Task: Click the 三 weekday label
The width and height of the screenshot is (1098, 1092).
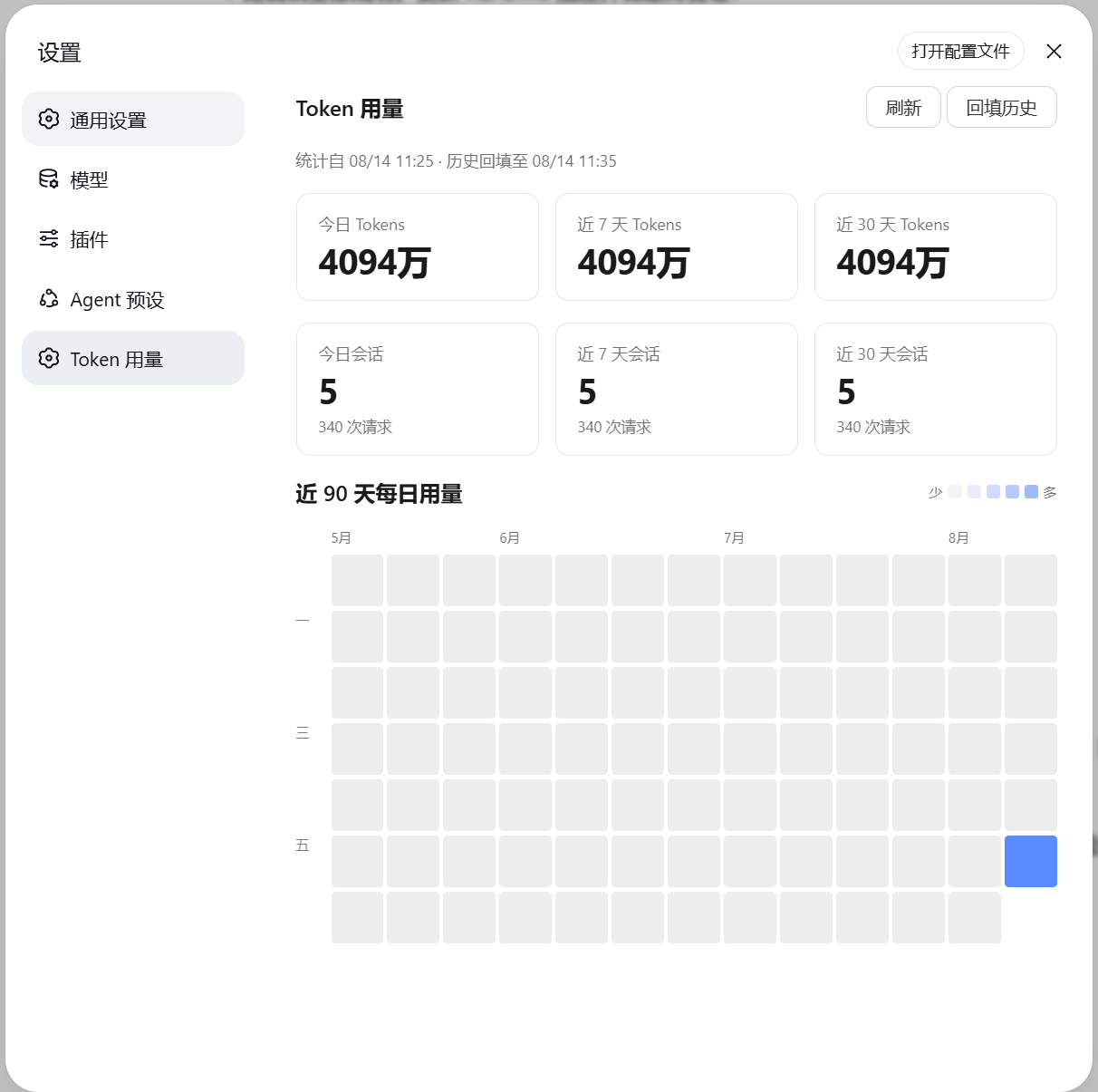Action: 303,733
